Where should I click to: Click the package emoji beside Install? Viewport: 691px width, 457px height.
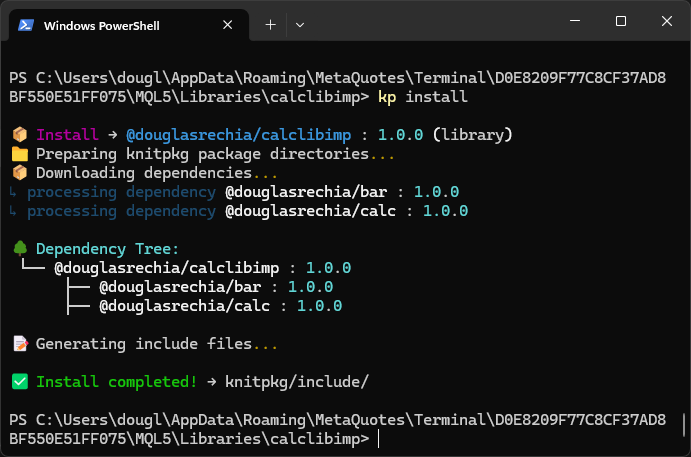click(18, 134)
